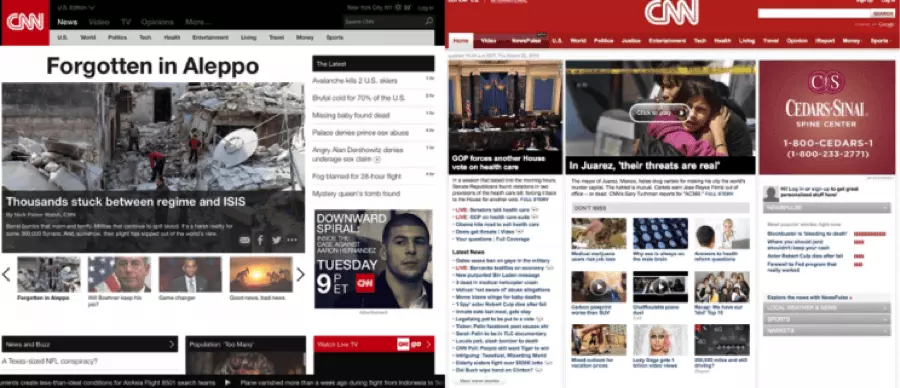900x388 pixels.
Task: Click the user avatar icon beside Log in or sign up
Action: (x=771, y=193)
